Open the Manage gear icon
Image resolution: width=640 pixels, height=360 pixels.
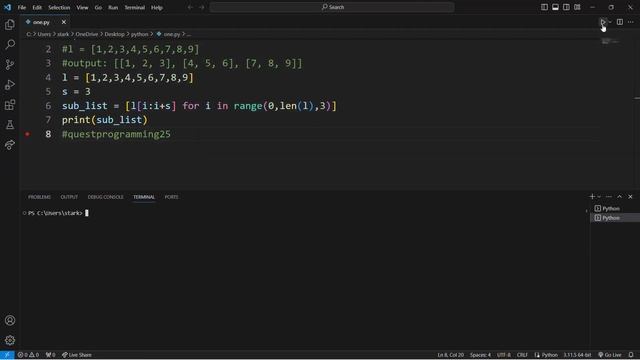point(10,340)
